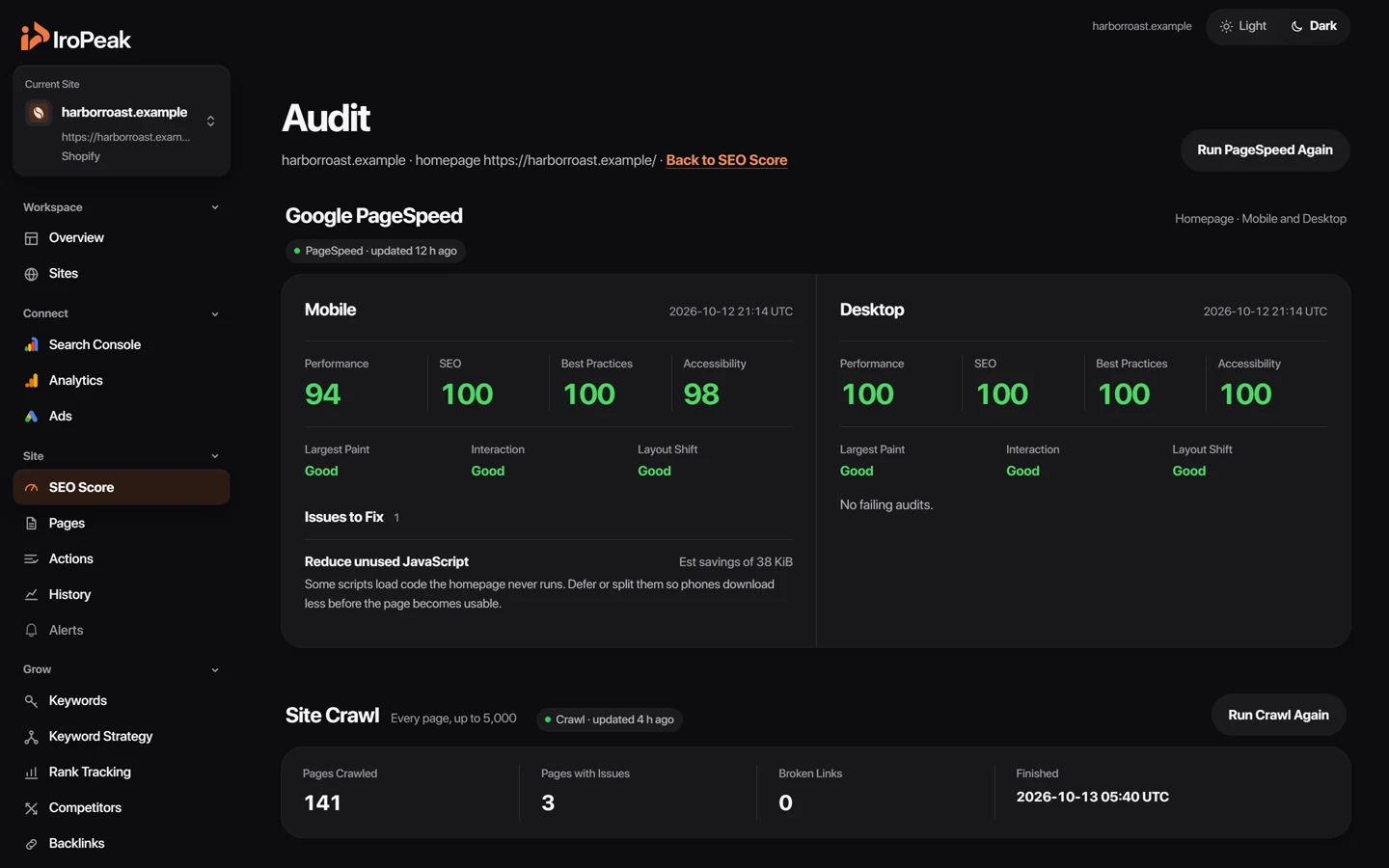The width and height of the screenshot is (1389, 868).
Task: Open Rank Tracking
Action: [x=122, y=773]
